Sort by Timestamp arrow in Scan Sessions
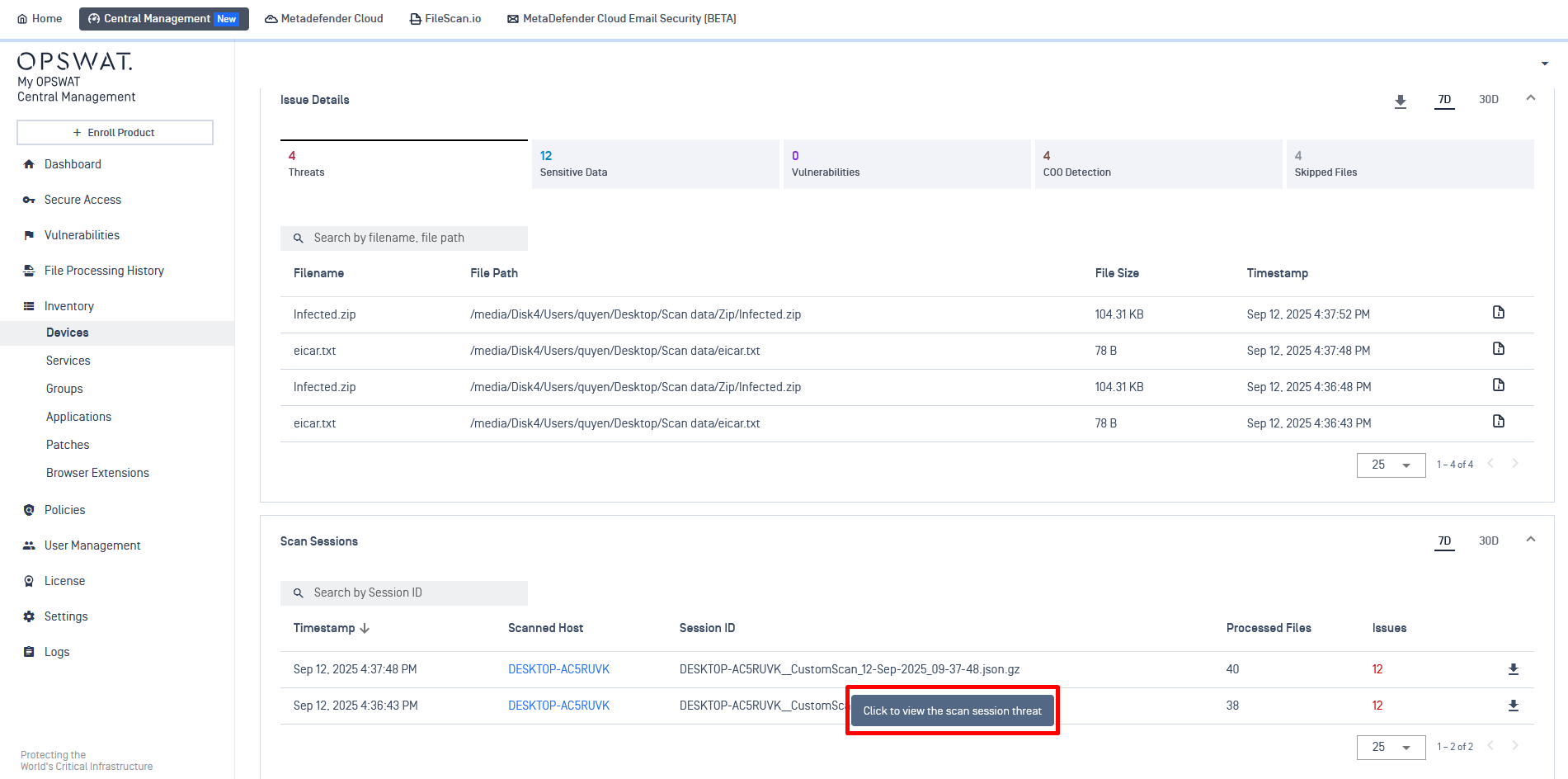Viewport: 1568px width, 779px height. 365,629
